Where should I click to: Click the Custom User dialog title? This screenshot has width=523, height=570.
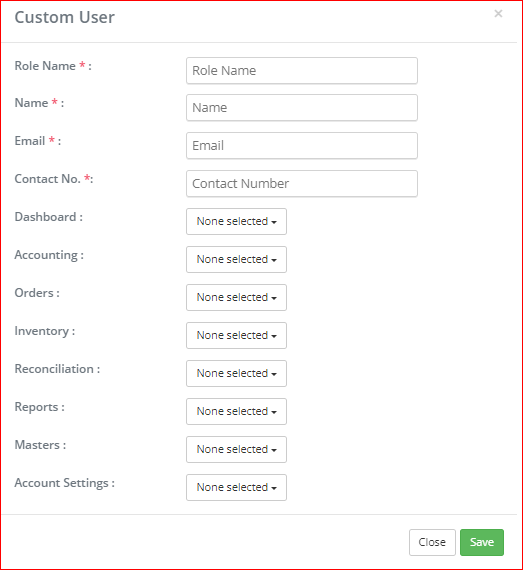(x=65, y=17)
